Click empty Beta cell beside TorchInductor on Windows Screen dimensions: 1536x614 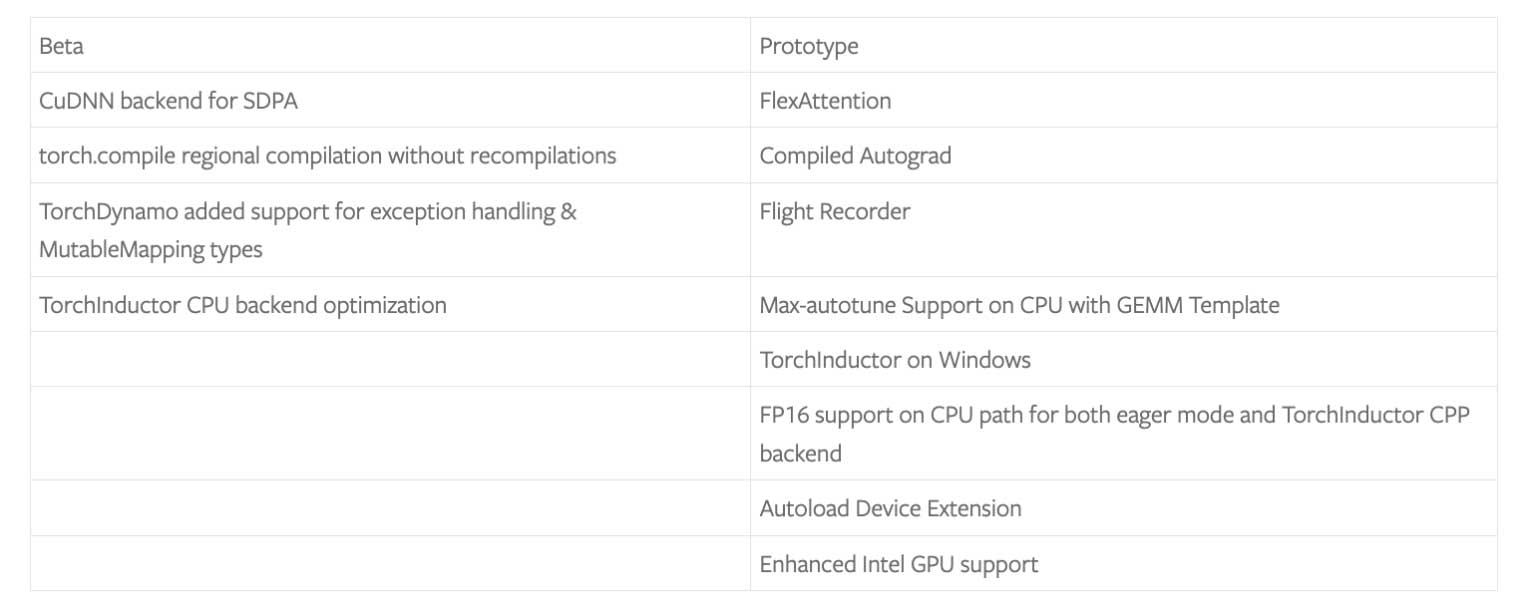390,360
